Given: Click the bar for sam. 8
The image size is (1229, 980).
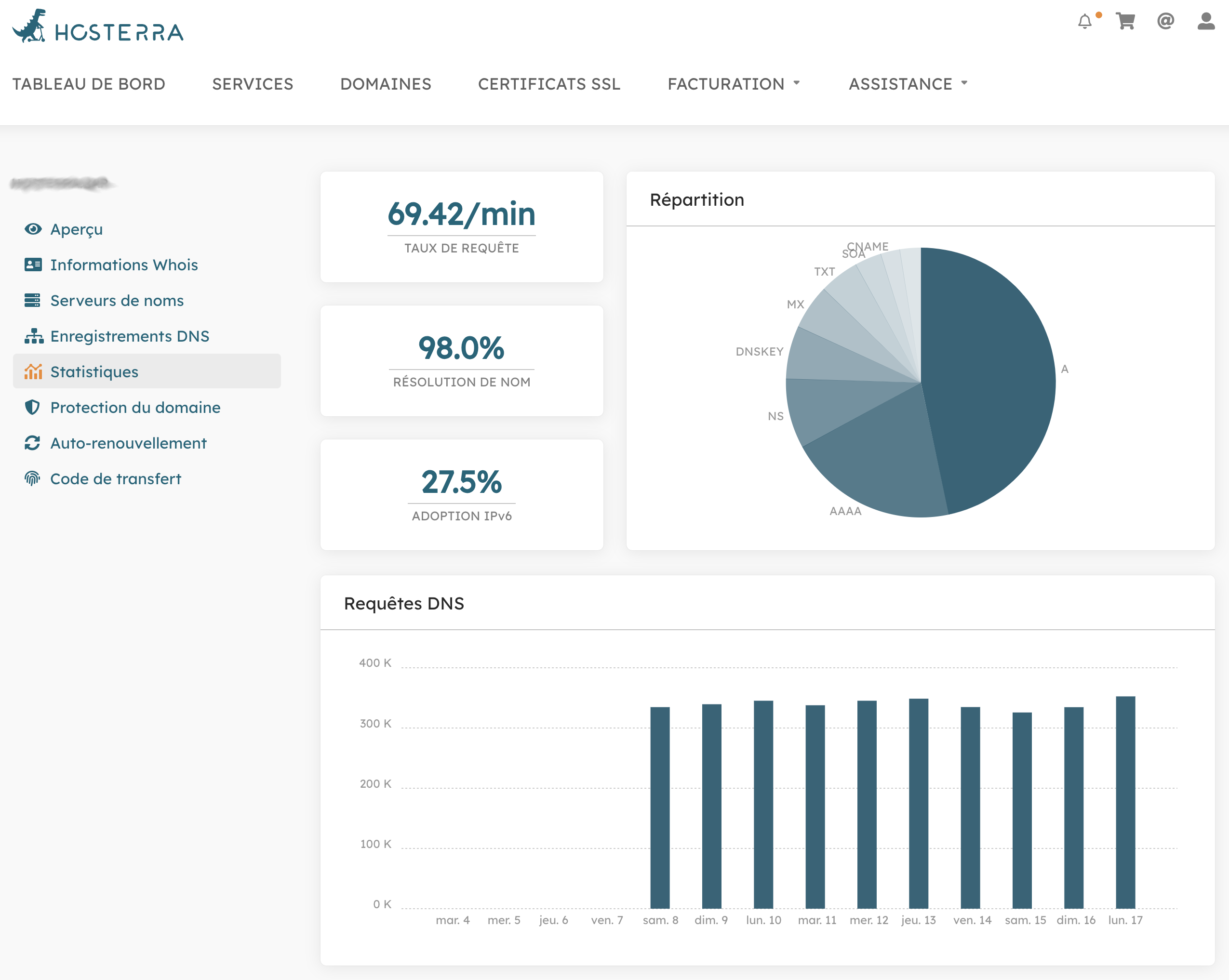Looking at the screenshot, I should pos(660,808).
